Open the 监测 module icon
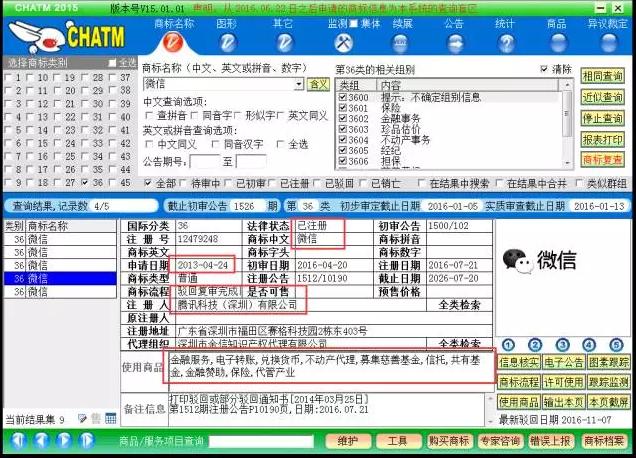636x458 pixels. click(343, 42)
